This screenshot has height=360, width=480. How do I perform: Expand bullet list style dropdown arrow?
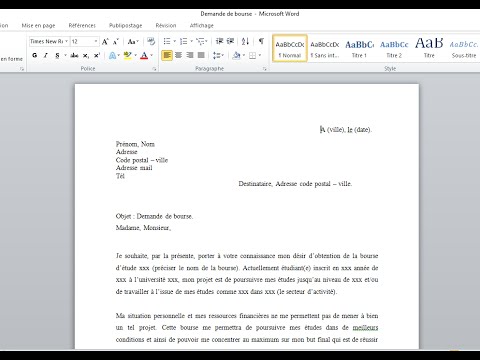(x=175, y=41)
